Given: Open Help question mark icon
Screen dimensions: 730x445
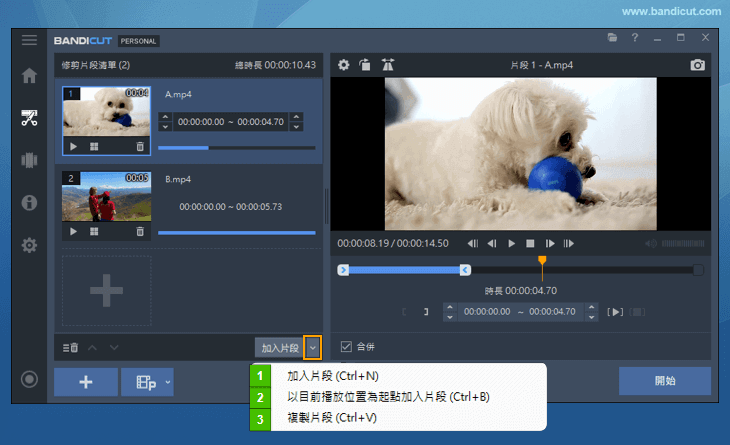Looking at the screenshot, I should click(x=635, y=38).
